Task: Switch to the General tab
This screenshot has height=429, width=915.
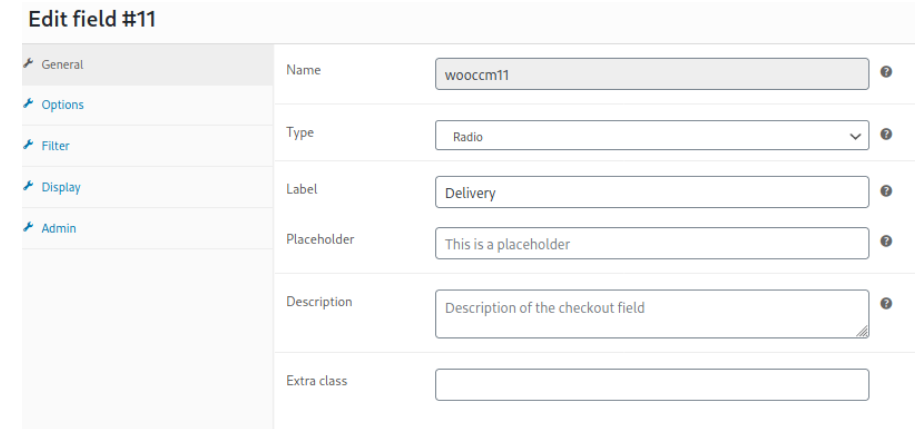Action: 62,64
